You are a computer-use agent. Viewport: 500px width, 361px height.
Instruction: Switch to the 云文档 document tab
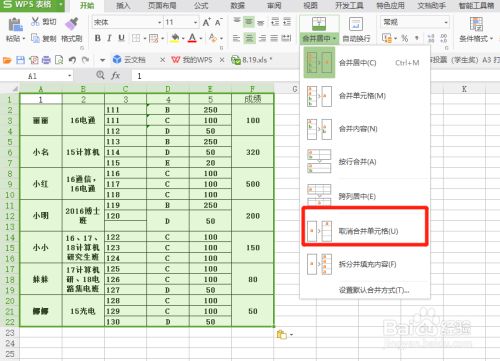click(x=134, y=60)
